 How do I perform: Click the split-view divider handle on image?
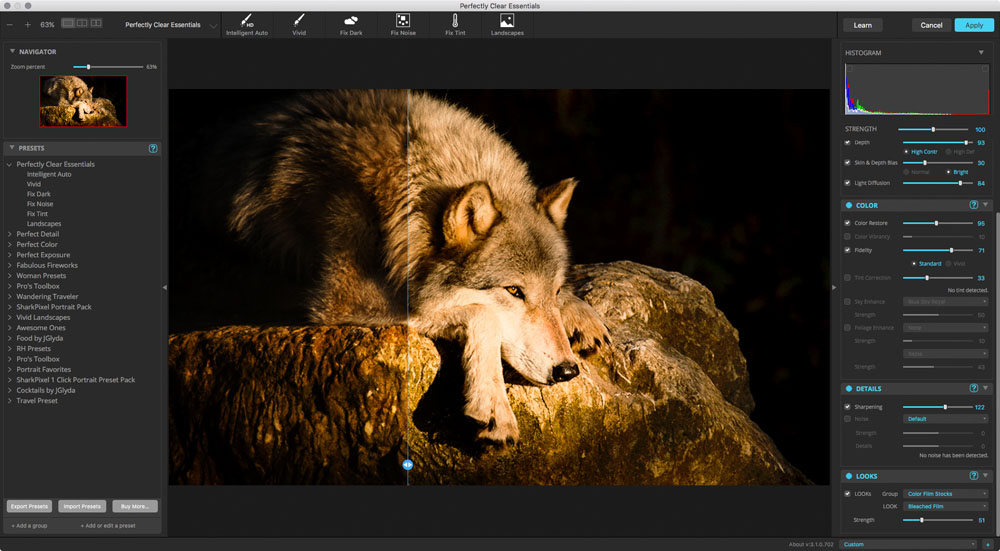(x=408, y=465)
